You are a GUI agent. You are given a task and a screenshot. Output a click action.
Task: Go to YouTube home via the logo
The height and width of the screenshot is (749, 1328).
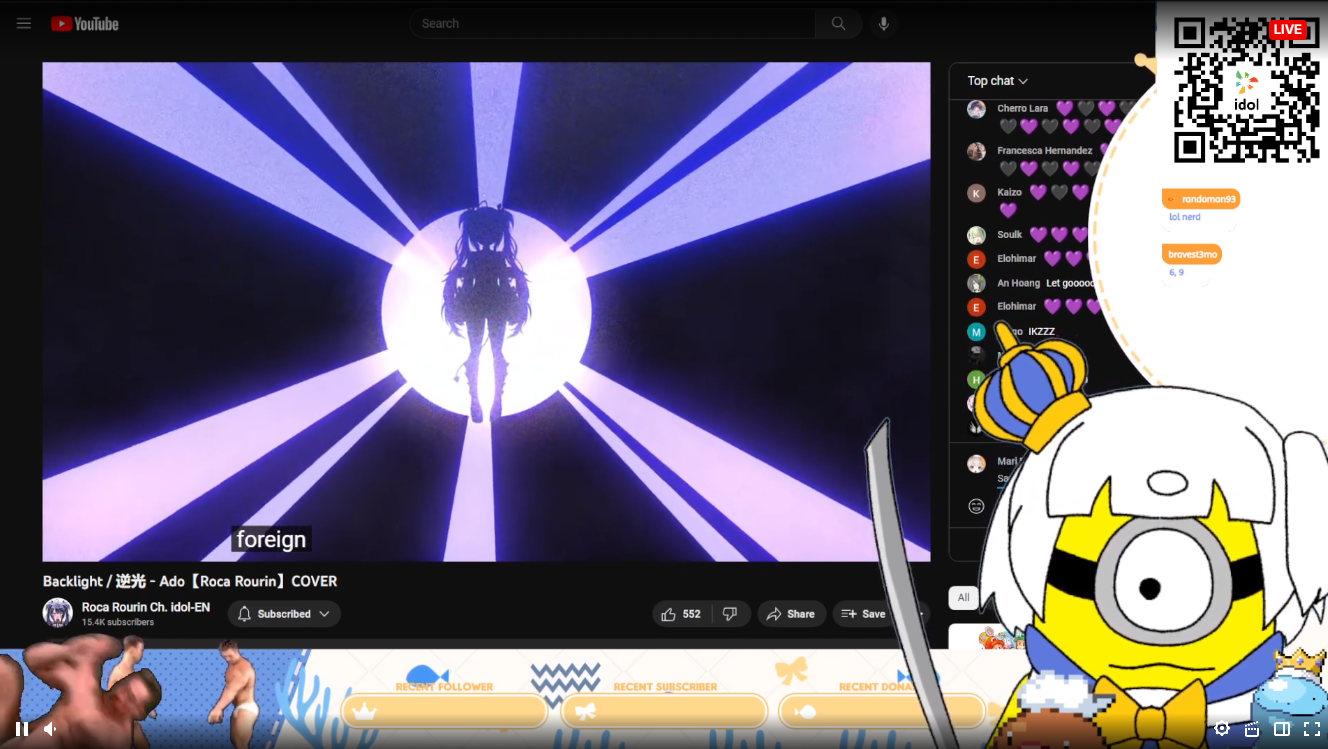[85, 24]
